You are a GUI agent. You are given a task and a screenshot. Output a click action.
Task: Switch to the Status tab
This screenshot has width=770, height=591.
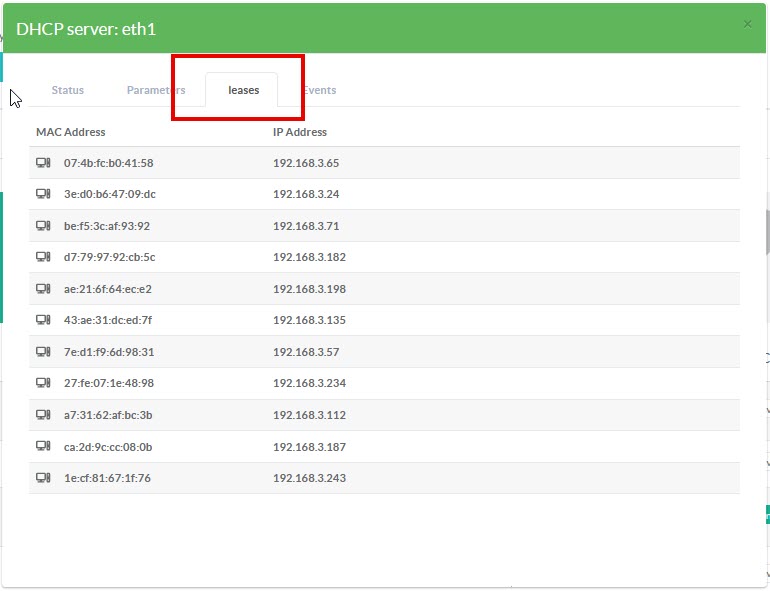click(x=68, y=90)
